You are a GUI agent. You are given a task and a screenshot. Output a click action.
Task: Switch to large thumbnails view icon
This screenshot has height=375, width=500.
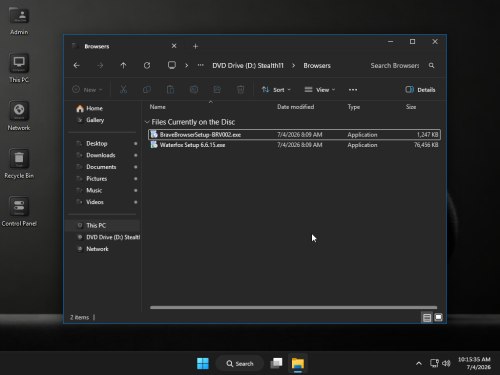[x=438, y=317]
